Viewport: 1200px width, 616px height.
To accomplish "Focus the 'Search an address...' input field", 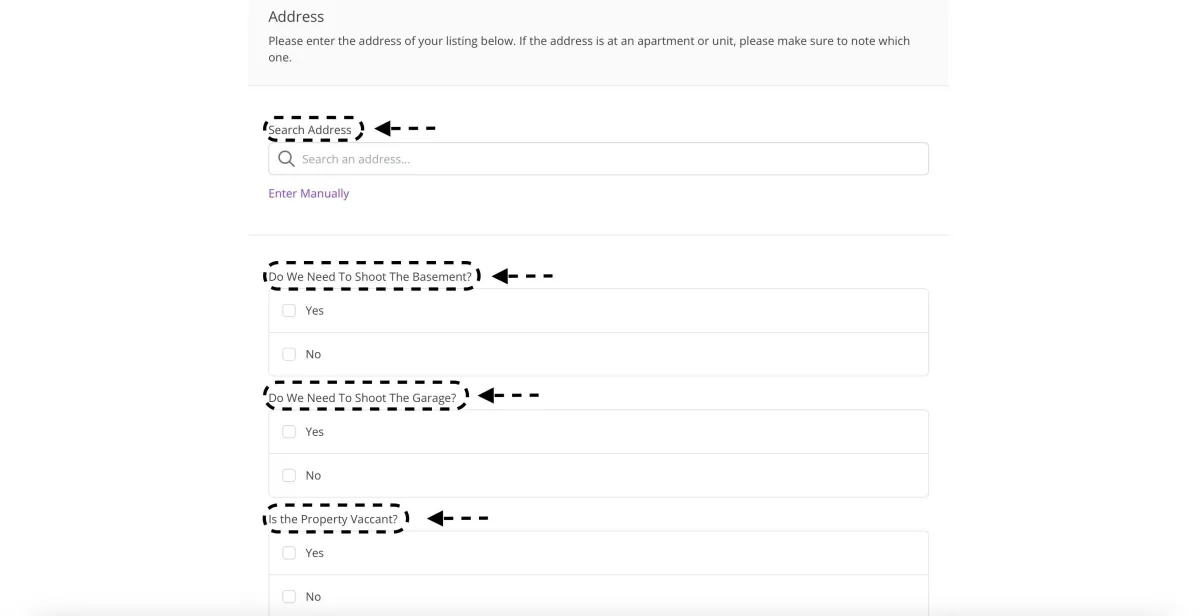I will [610, 159].
